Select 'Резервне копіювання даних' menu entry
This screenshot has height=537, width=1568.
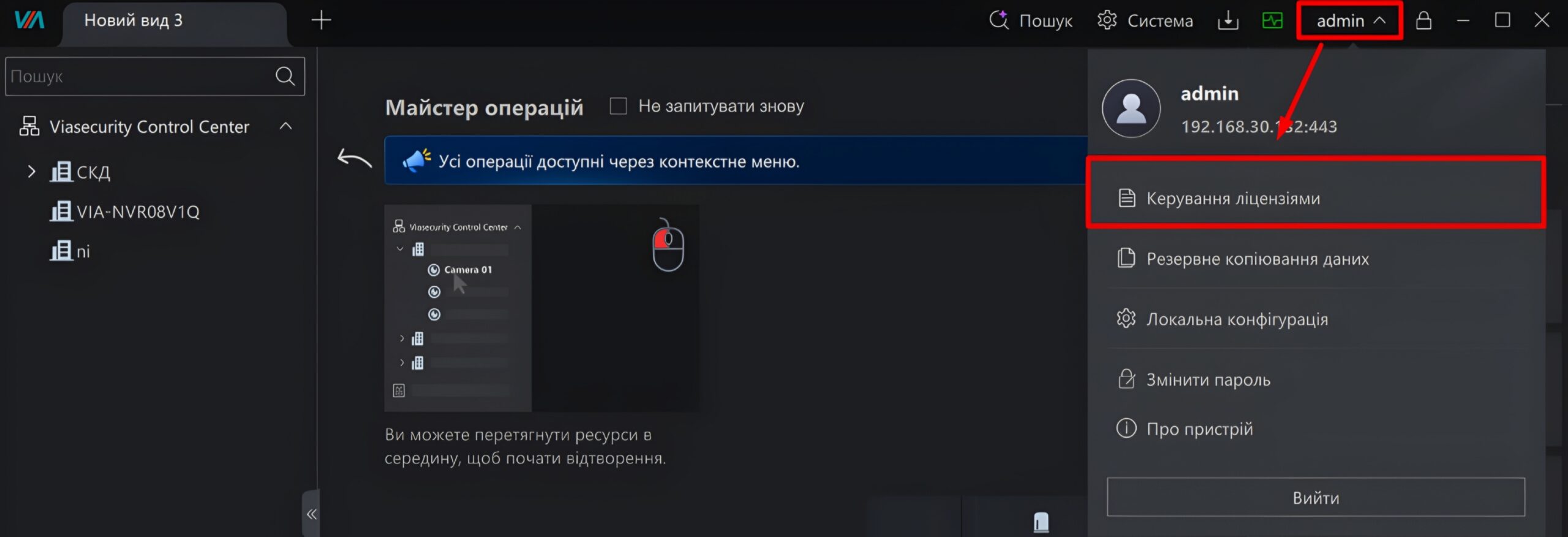pyautogui.click(x=1316, y=259)
